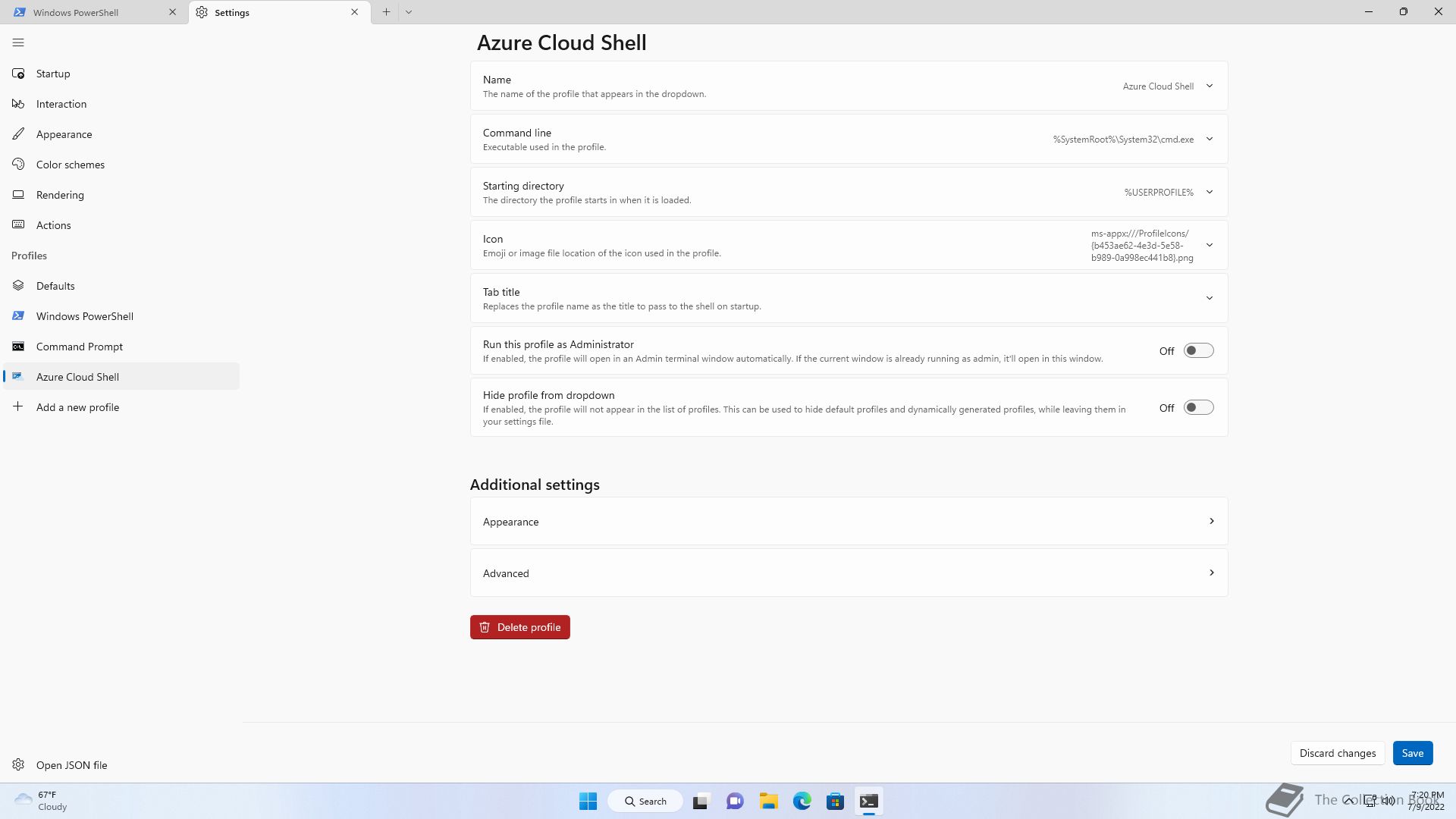The width and height of the screenshot is (1456, 819).
Task: Open the Chat app on taskbar
Action: pos(735,801)
